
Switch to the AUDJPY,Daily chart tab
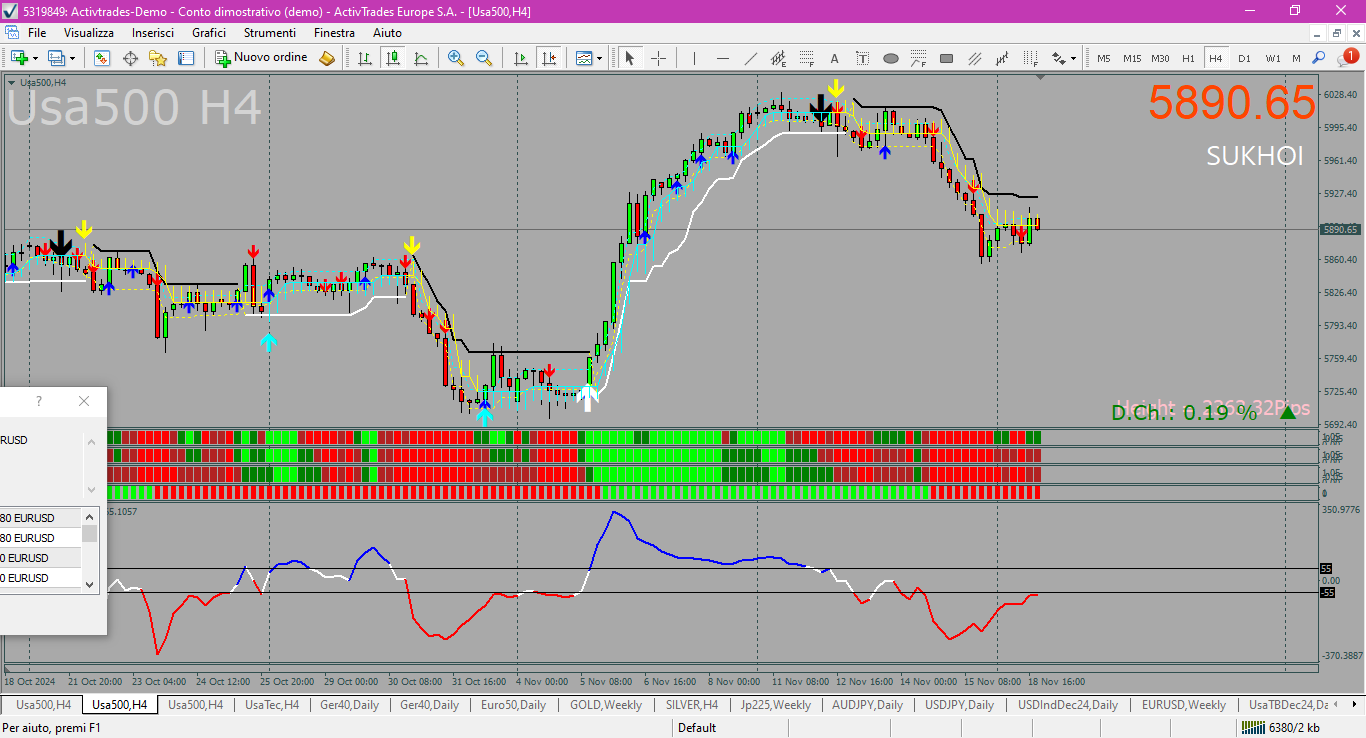(867, 705)
